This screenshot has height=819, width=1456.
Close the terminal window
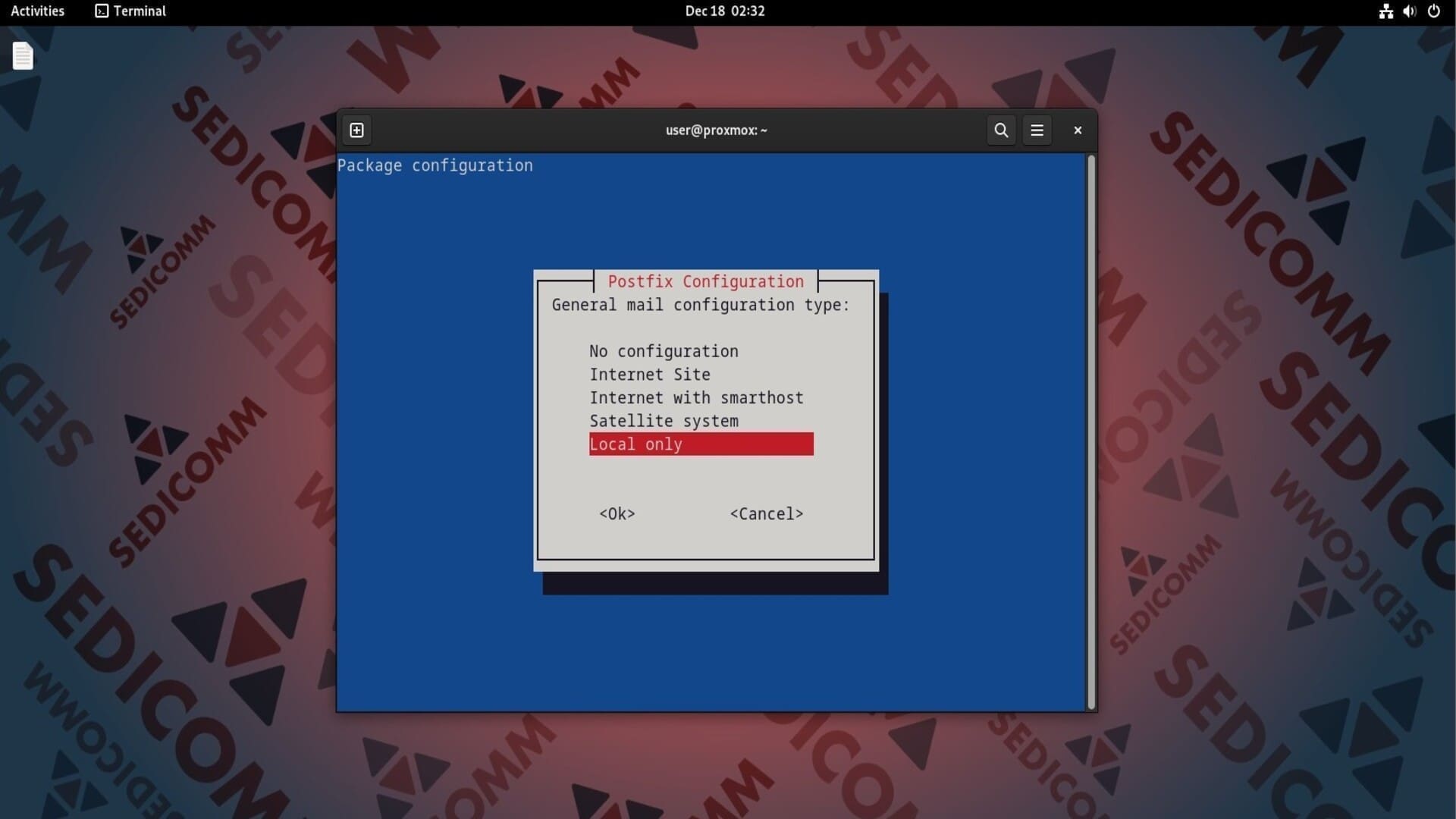[x=1078, y=130]
